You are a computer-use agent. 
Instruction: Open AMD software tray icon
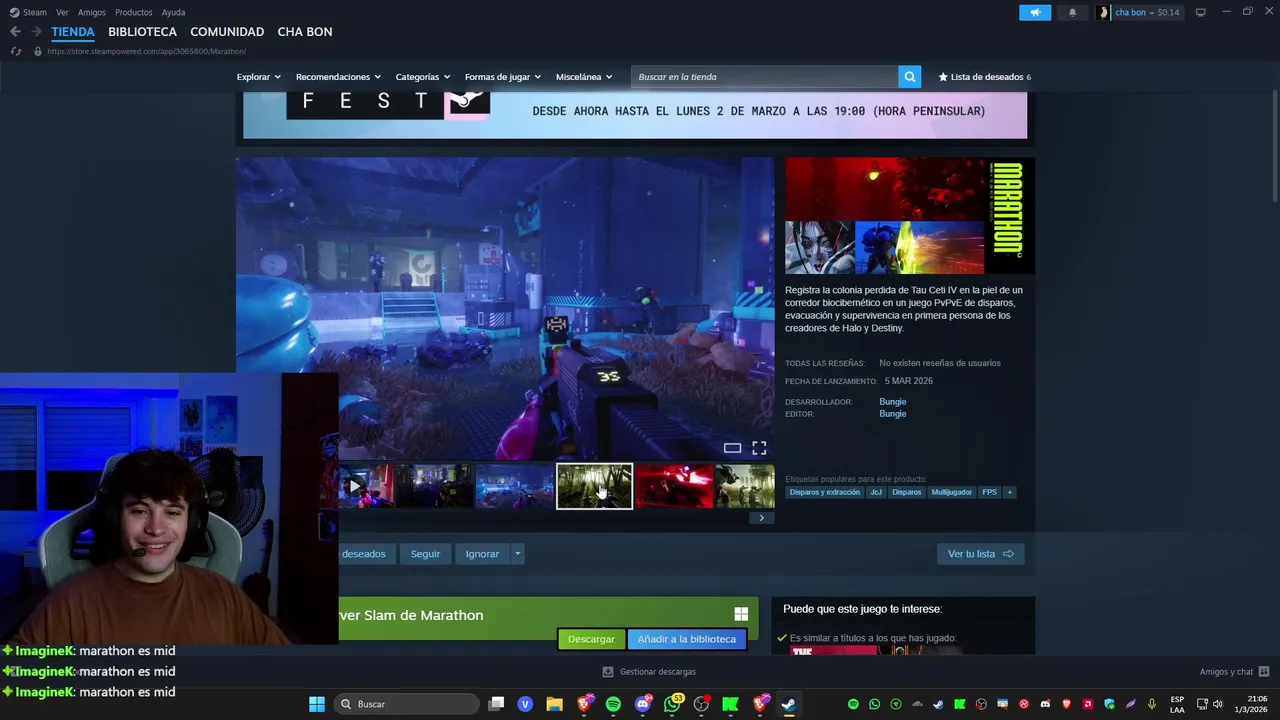[x=1088, y=704]
